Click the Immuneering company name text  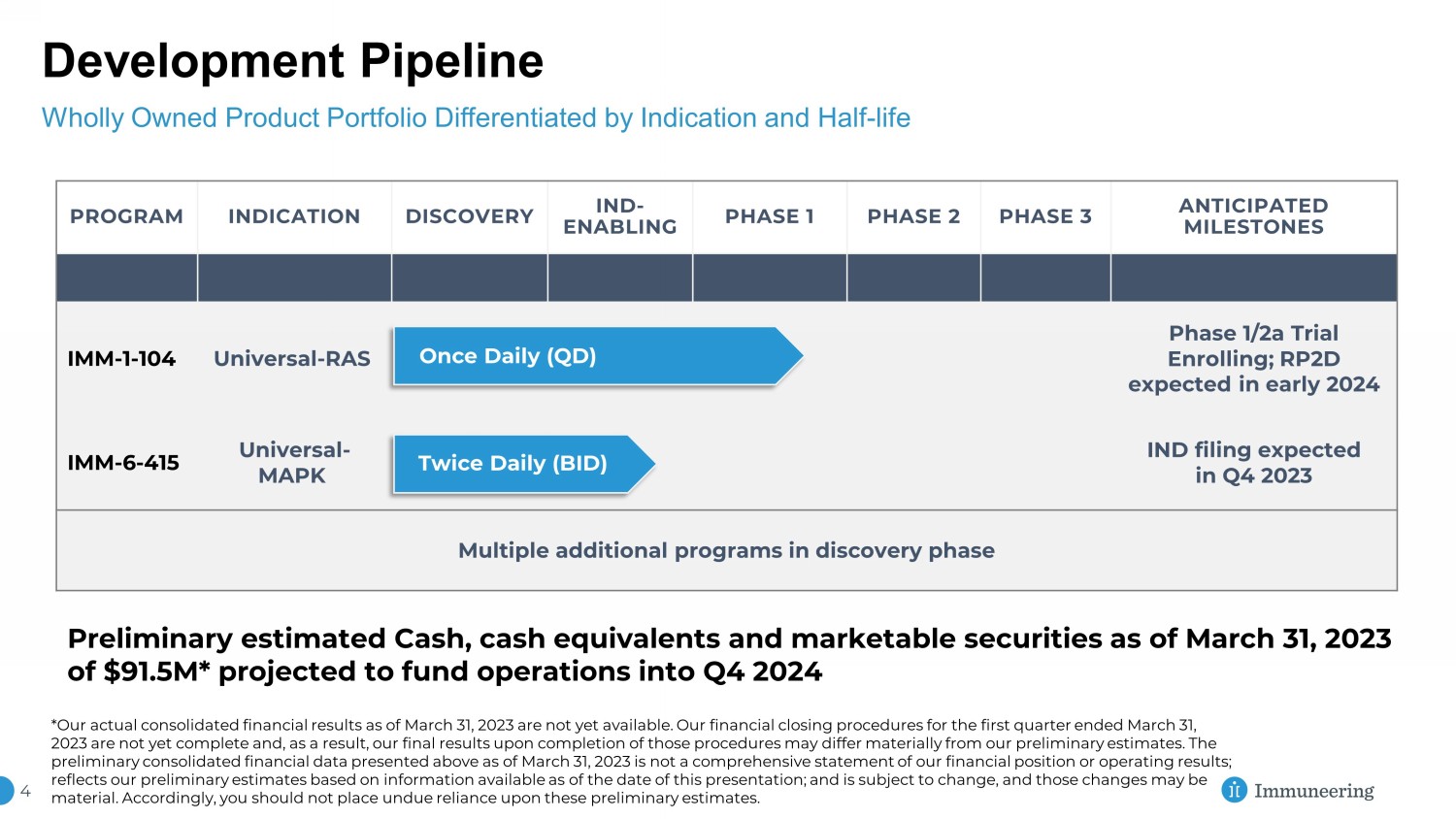click(1313, 791)
